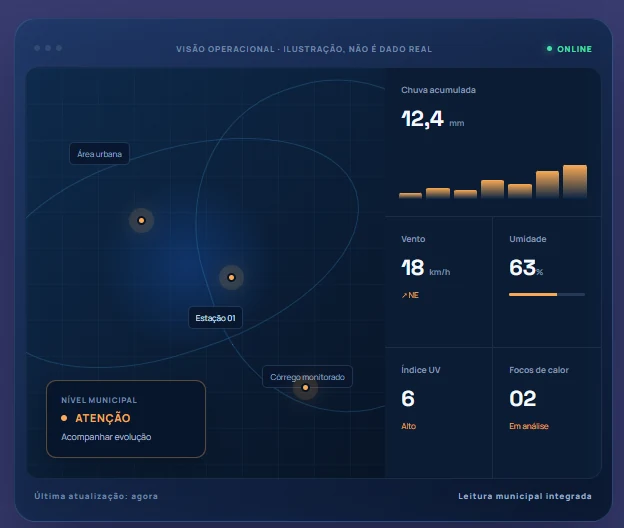Select the Estação 01 map label
Image resolution: width=624 pixels, height=528 pixels.
click(x=215, y=318)
